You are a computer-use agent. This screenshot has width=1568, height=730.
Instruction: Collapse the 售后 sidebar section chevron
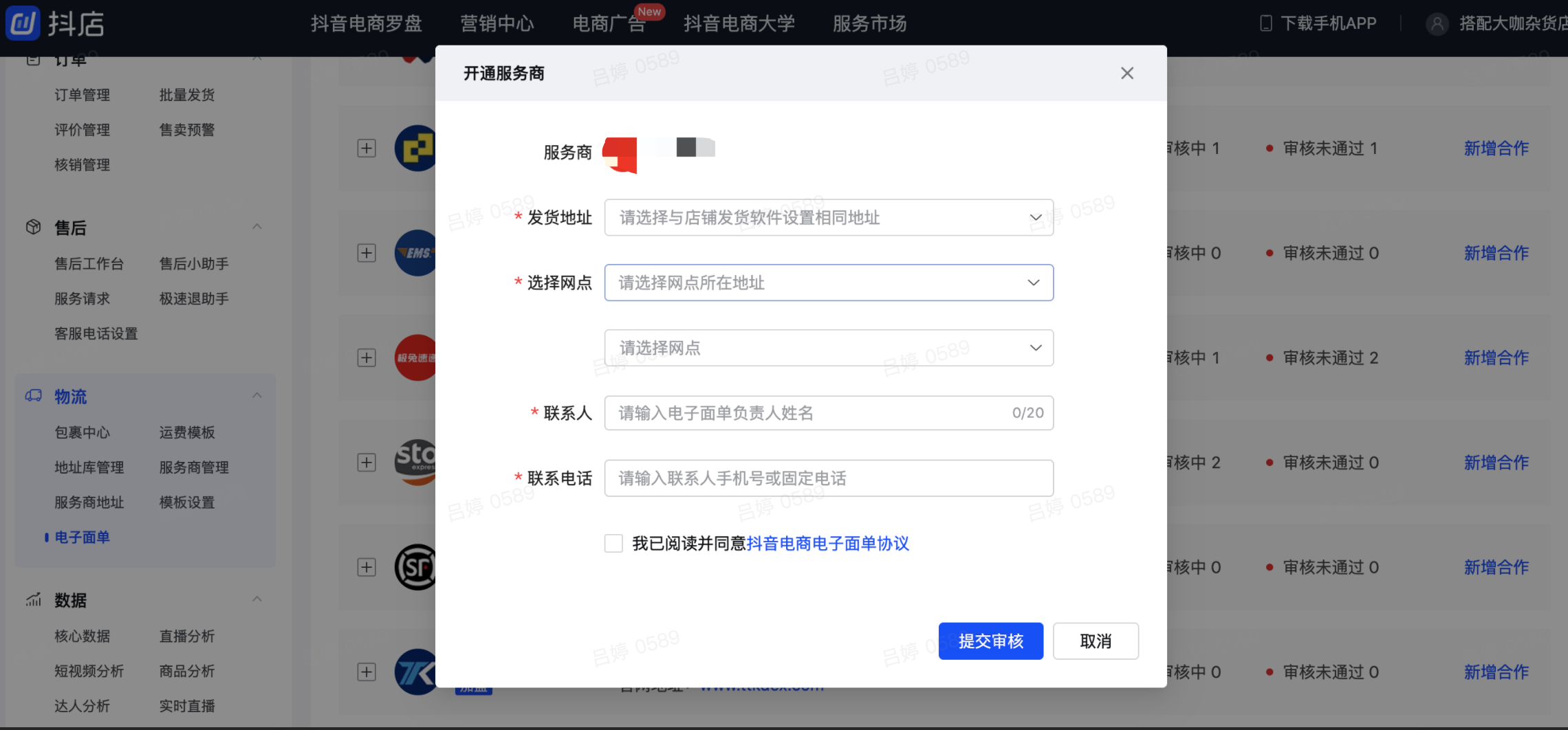tap(257, 227)
